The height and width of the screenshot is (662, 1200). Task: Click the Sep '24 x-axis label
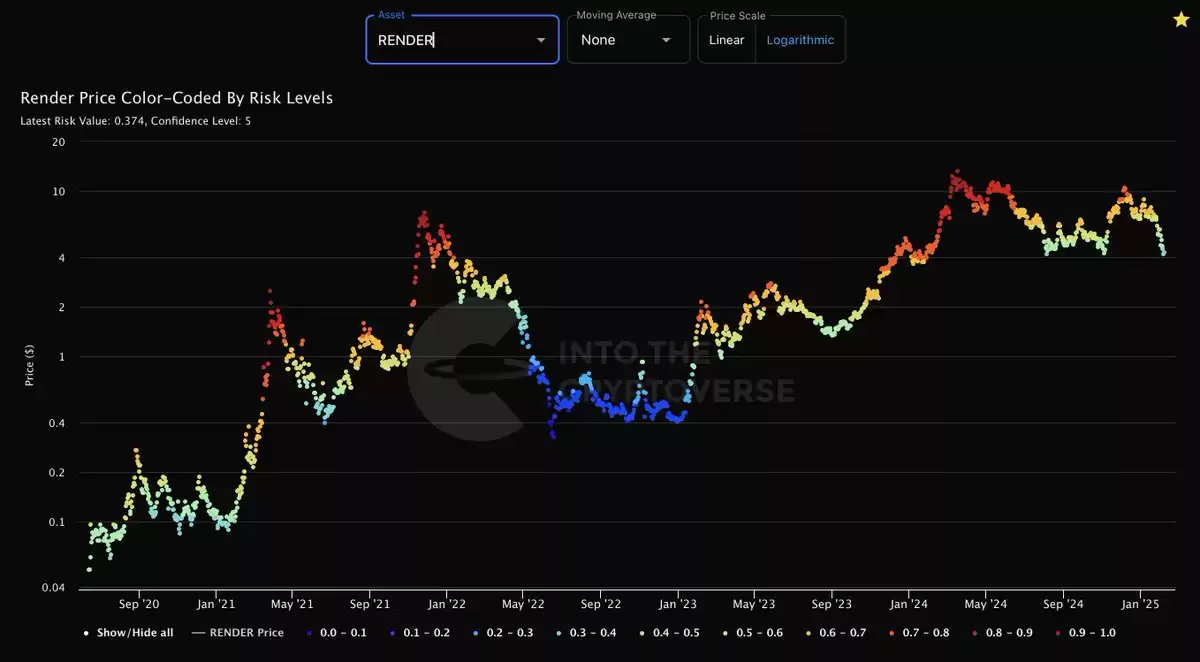tap(1064, 604)
